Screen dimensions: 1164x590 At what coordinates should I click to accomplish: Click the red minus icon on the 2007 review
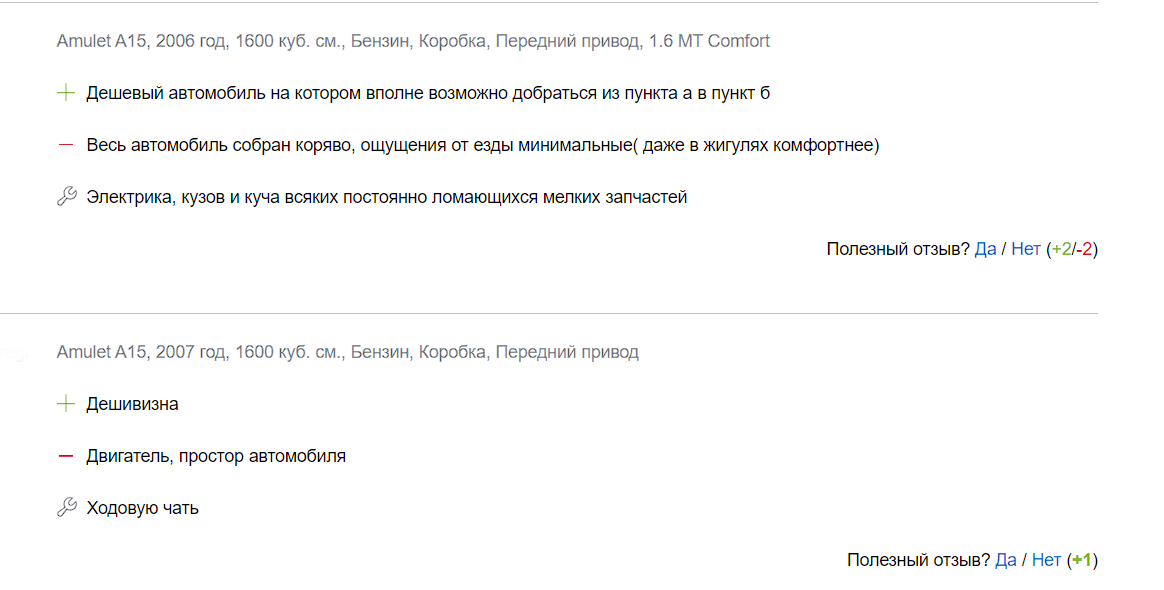click(65, 455)
